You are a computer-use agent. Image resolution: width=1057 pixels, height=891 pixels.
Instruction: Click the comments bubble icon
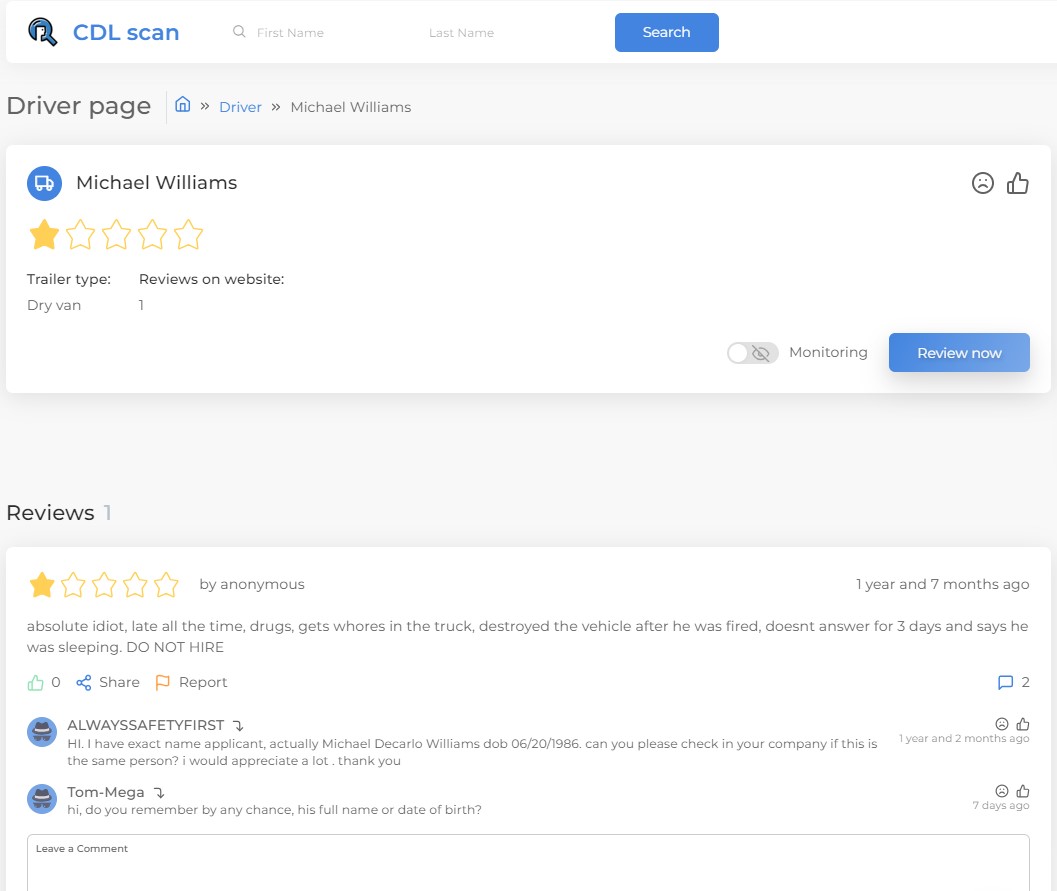pyautogui.click(x=1005, y=683)
